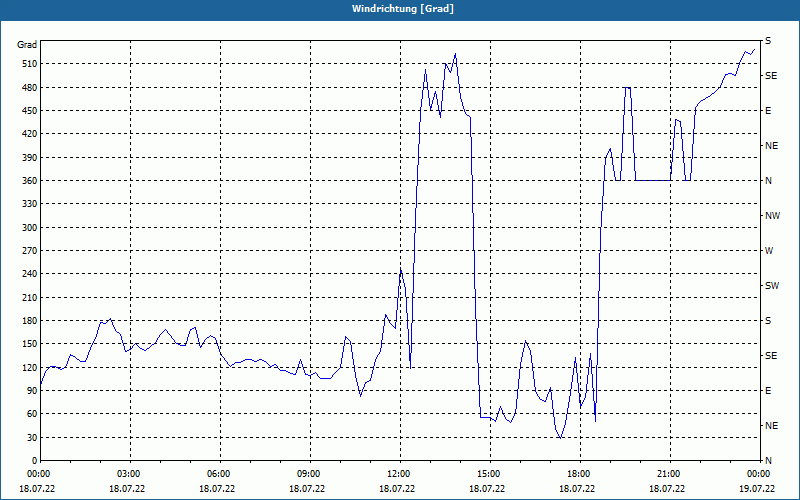The width and height of the screenshot is (800, 500).
Task: Select the 450 left axis label
Action: pos(30,111)
